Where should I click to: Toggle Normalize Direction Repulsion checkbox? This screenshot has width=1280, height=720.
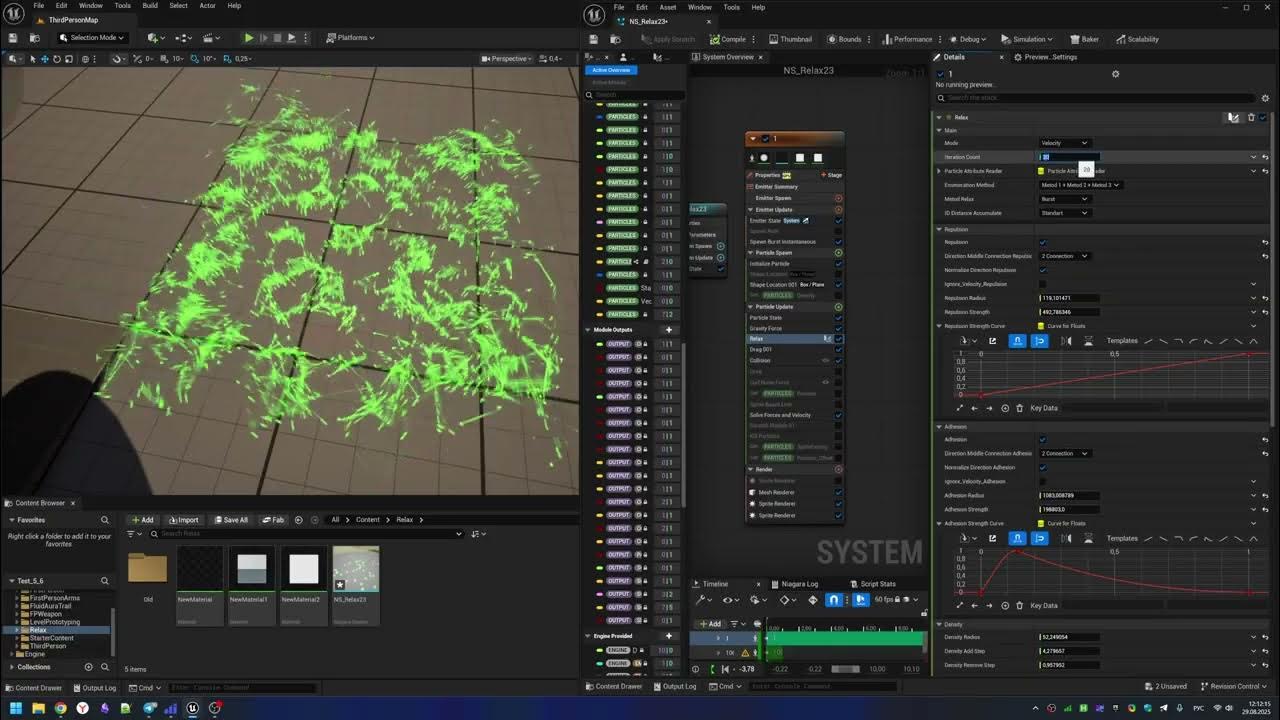tap(1042, 270)
